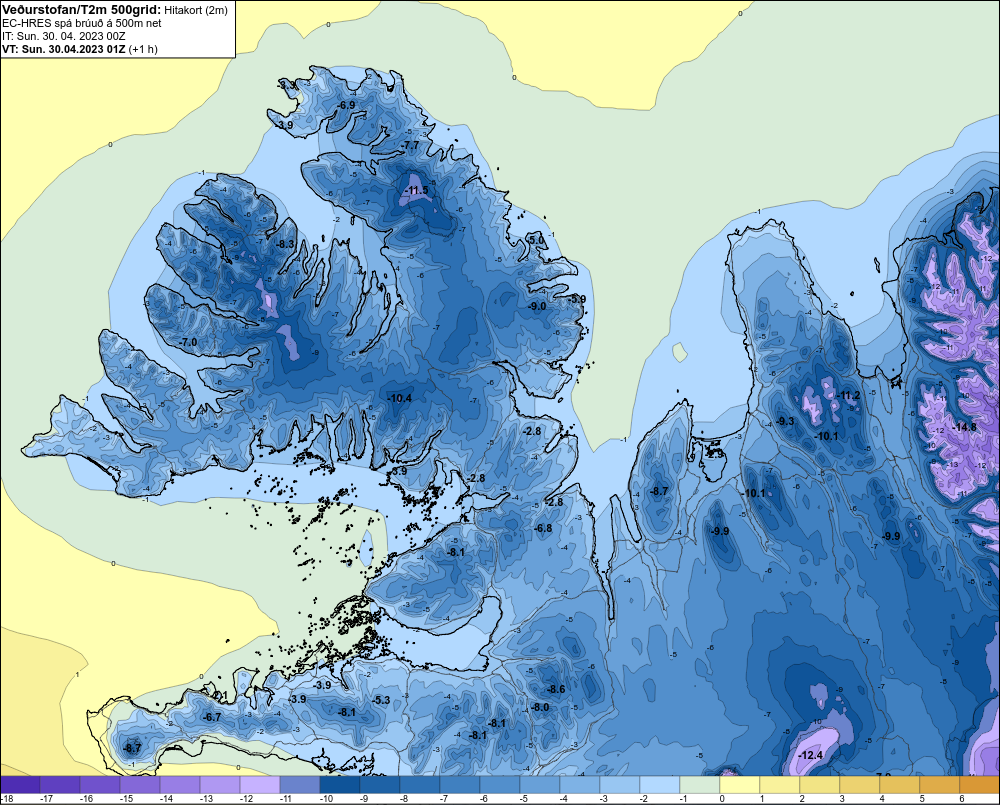Viewport: 1000px width, 805px height.
Task: Click the -7.0 temperature value on map
Action: (x=188, y=342)
